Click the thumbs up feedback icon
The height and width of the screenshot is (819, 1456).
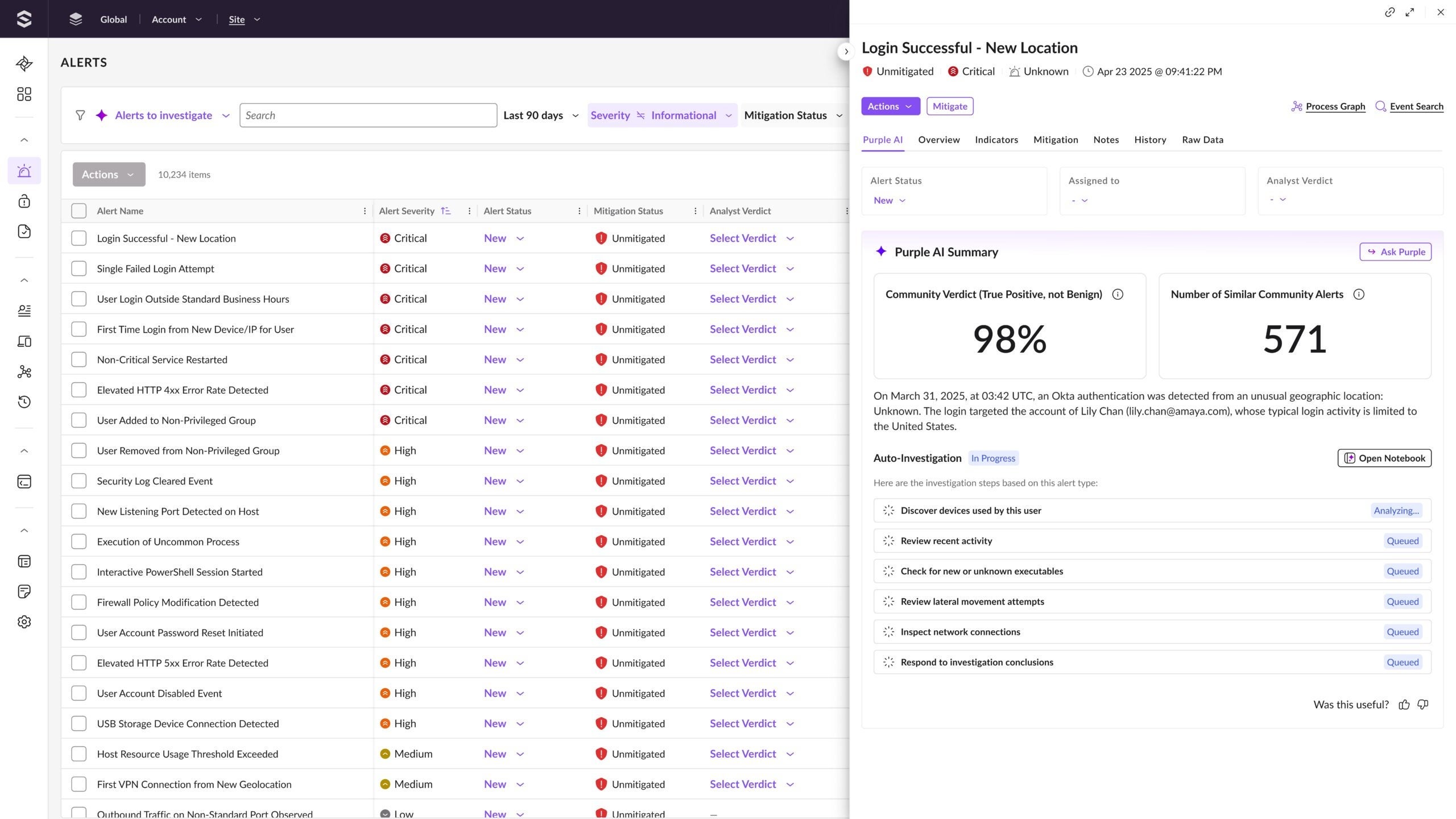pyautogui.click(x=1404, y=705)
